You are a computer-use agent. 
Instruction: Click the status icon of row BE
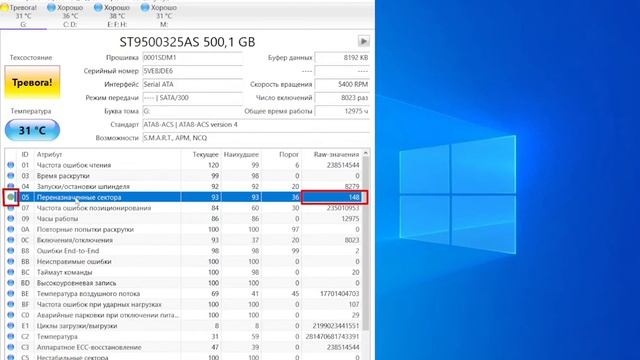pos(11,293)
